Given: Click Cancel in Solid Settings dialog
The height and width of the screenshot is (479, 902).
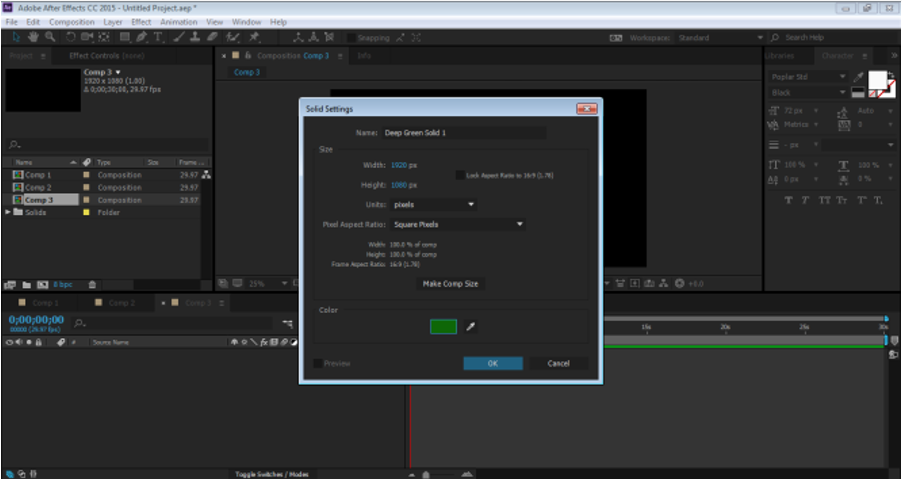Looking at the screenshot, I should [x=559, y=363].
